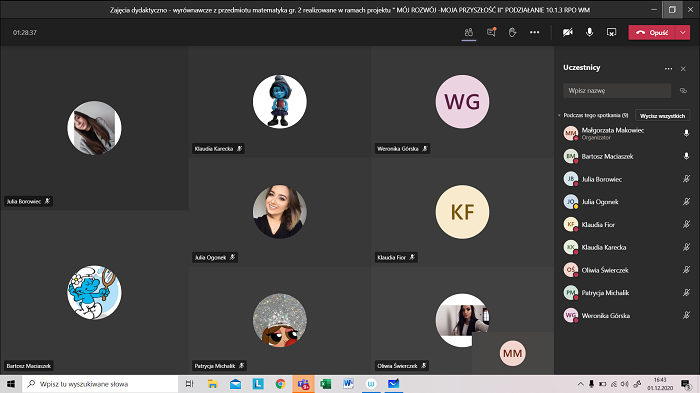
Task: Open more actions in the meeting toolbar
Action: click(534, 33)
